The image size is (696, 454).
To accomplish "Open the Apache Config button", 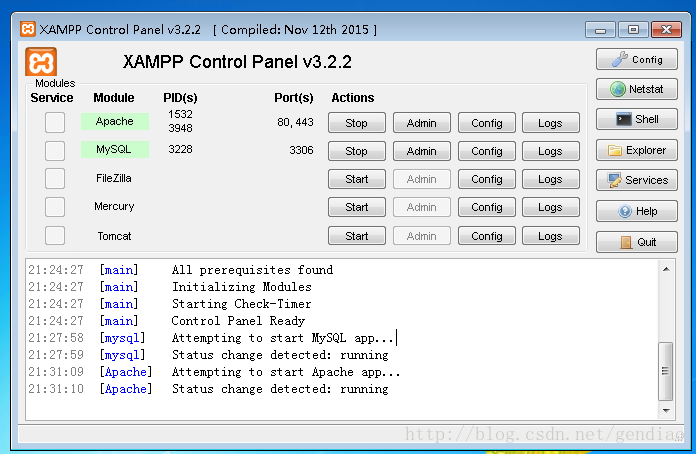I will [486, 123].
